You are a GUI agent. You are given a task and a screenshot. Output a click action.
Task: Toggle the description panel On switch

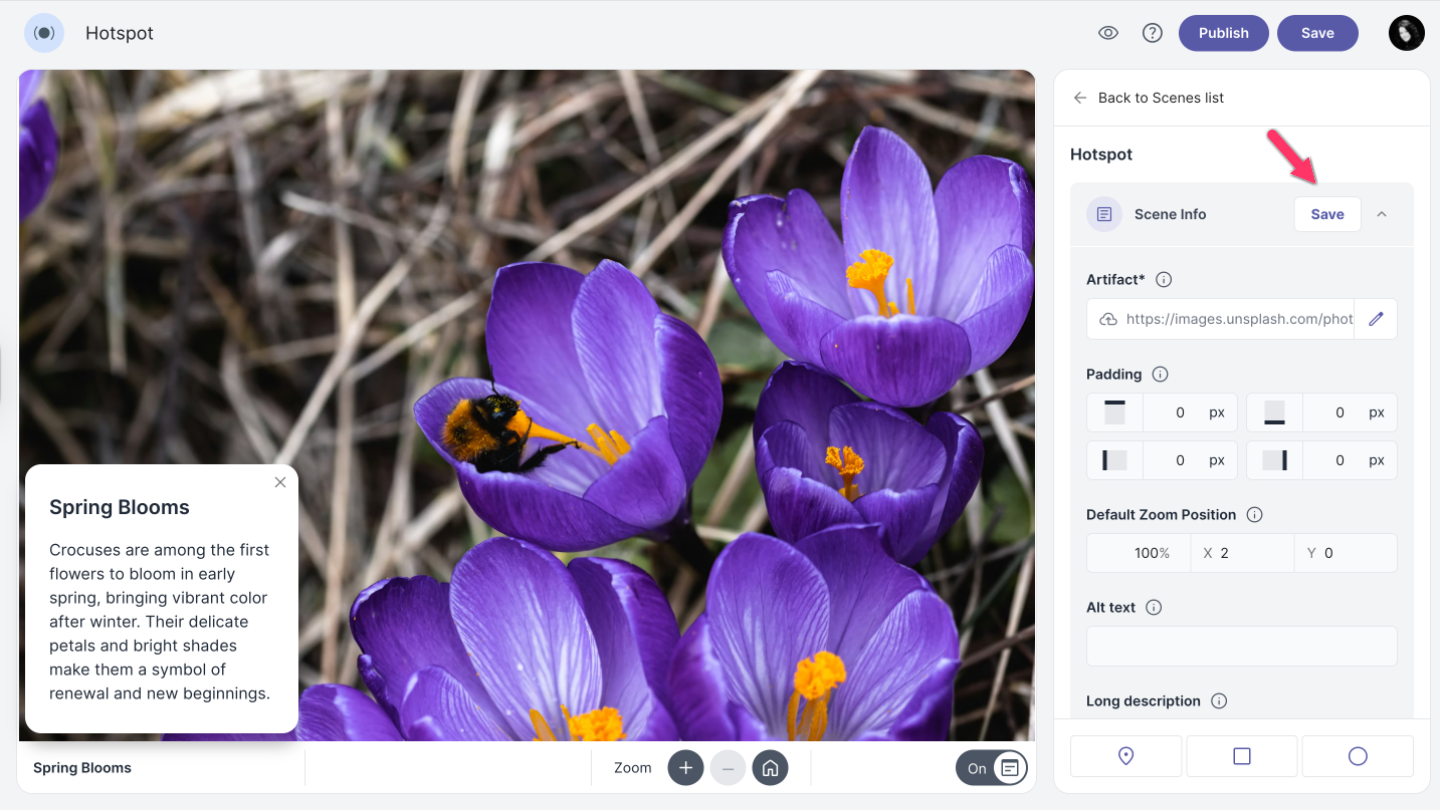992,768
